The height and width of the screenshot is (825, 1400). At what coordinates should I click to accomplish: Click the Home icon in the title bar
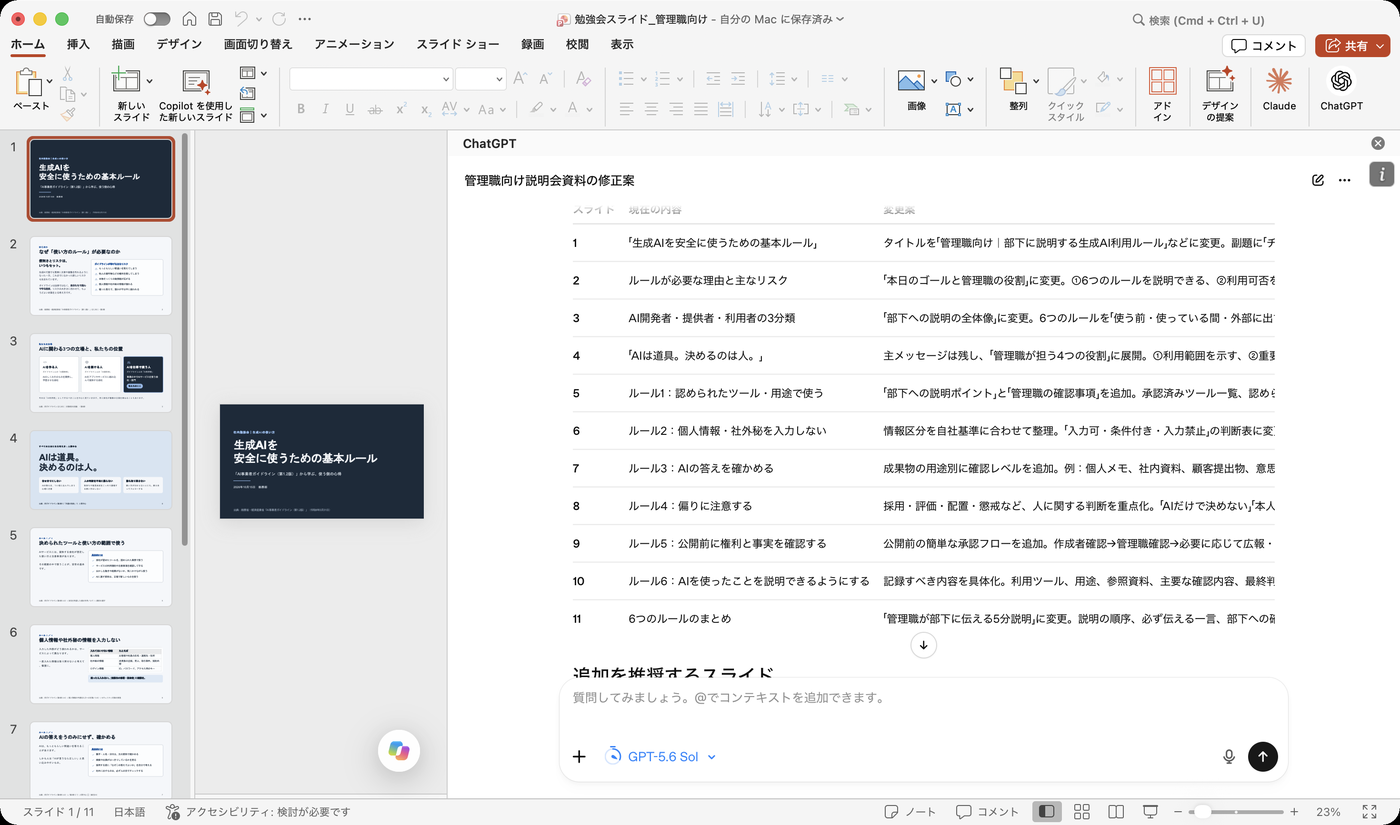[189, 19]
